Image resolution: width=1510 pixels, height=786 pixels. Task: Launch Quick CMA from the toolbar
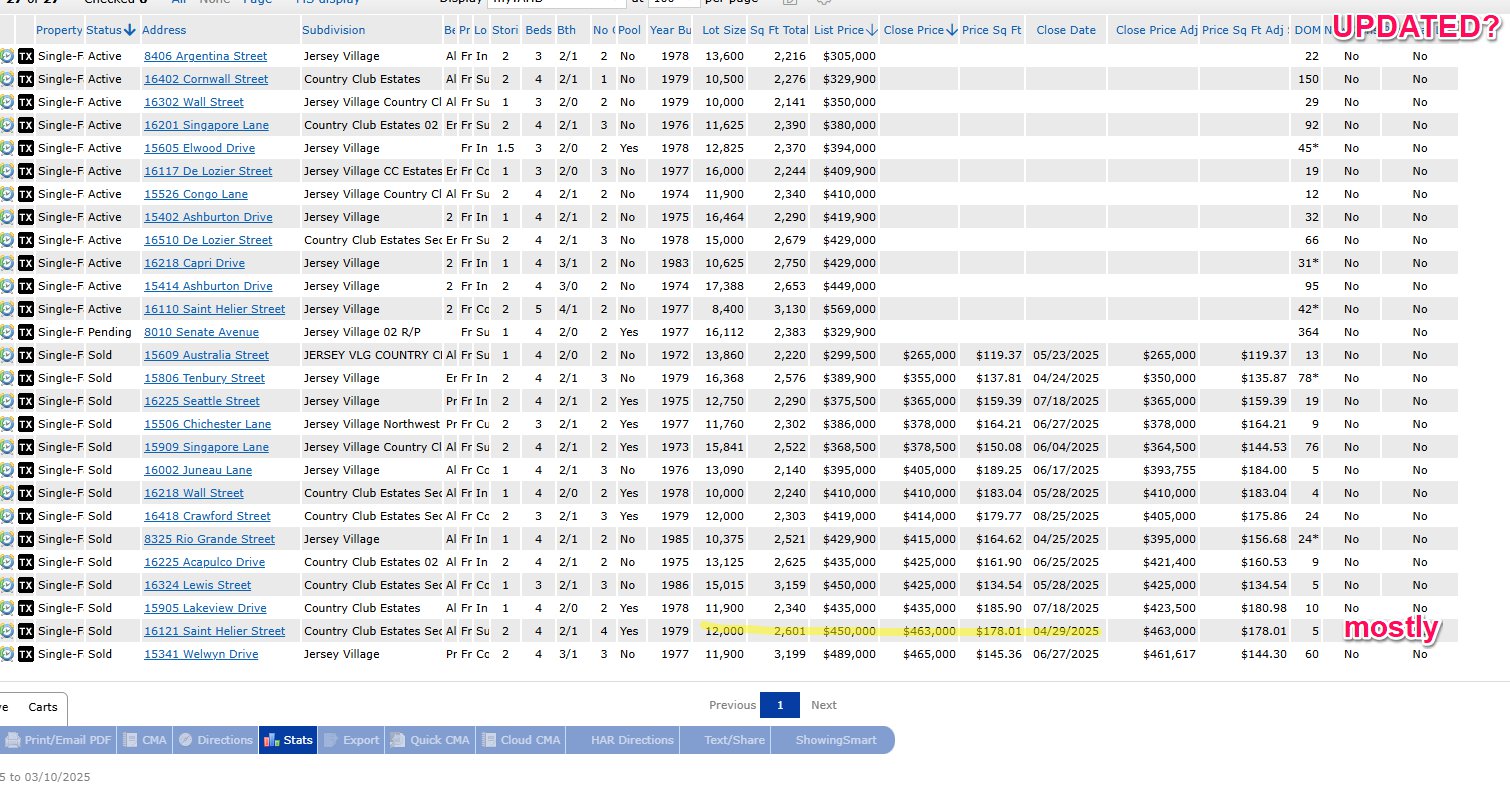tap(429, 740)
